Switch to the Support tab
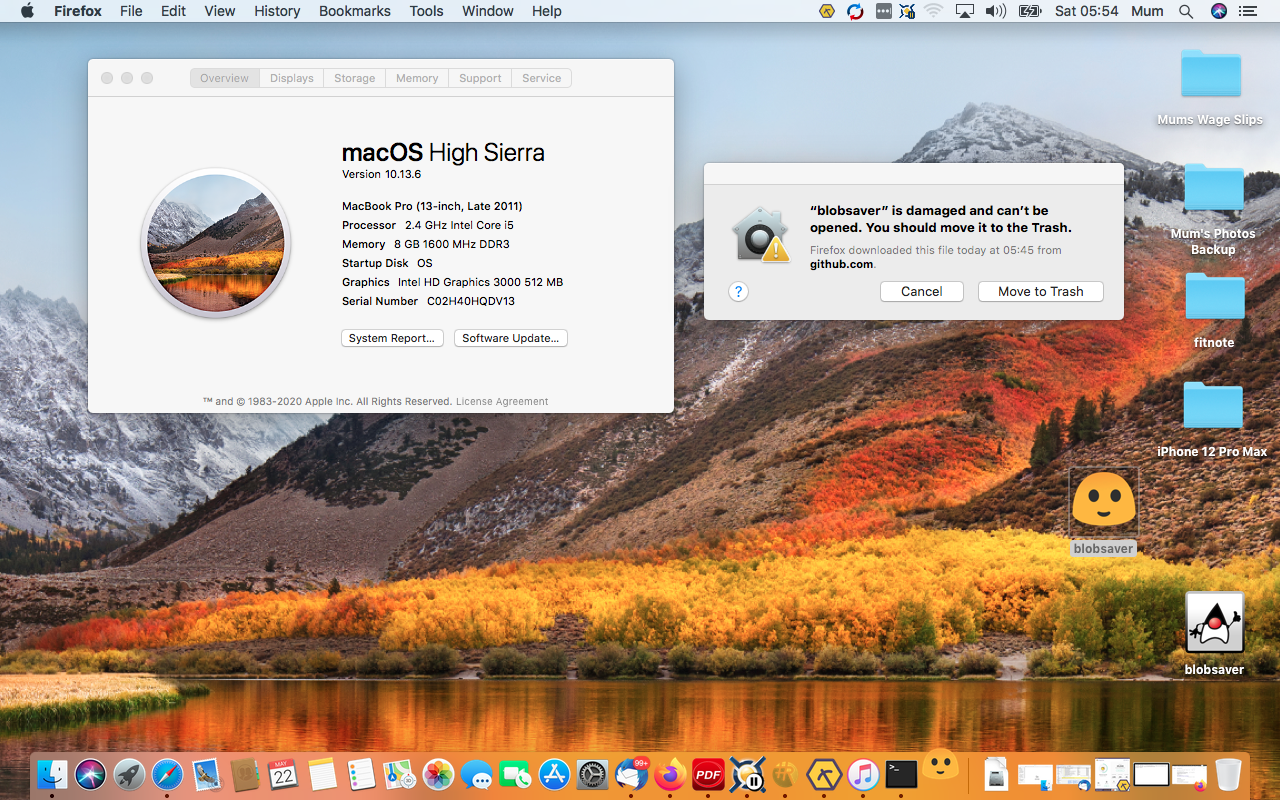Image resolution: width=1280 pixels, height=800 pixels. tap(480, 78)
